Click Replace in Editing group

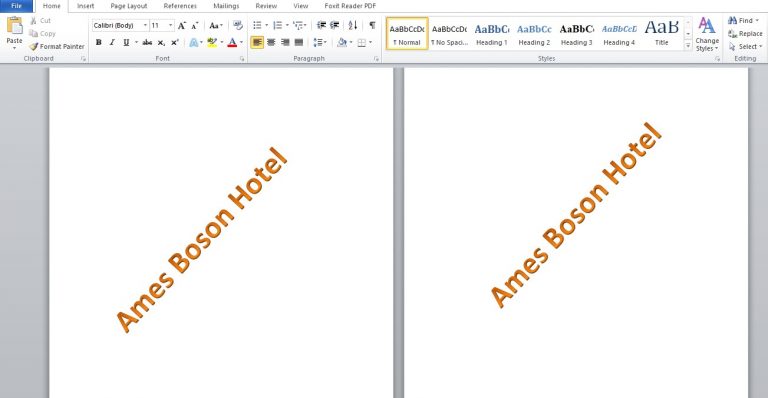point(745,34)
